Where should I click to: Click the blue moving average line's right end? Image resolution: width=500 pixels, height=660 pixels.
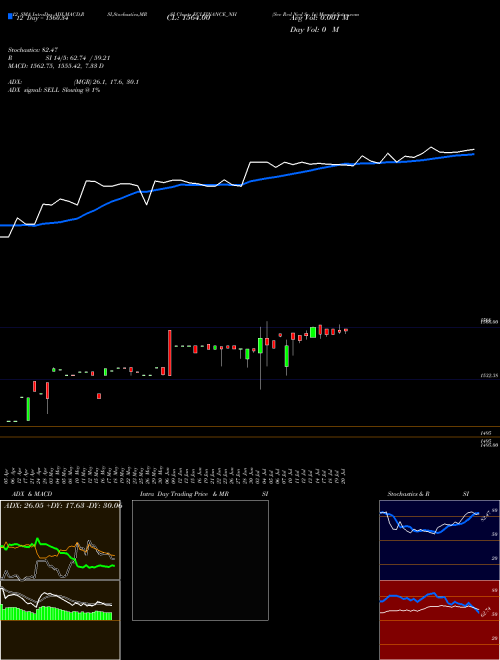[x=473, y=154]
